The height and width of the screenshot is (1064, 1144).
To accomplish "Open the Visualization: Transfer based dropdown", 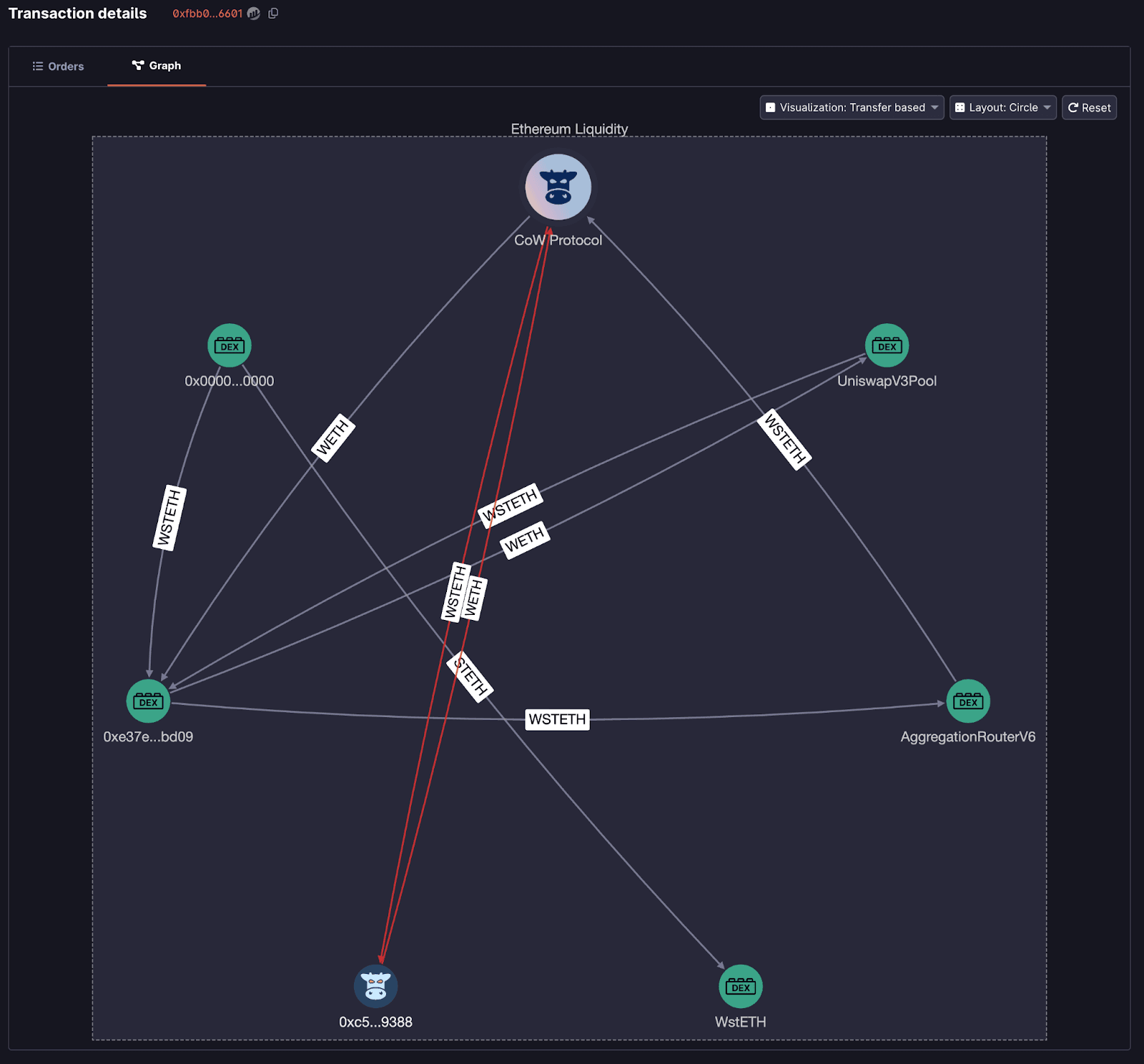I will click(x=851, y=107).
